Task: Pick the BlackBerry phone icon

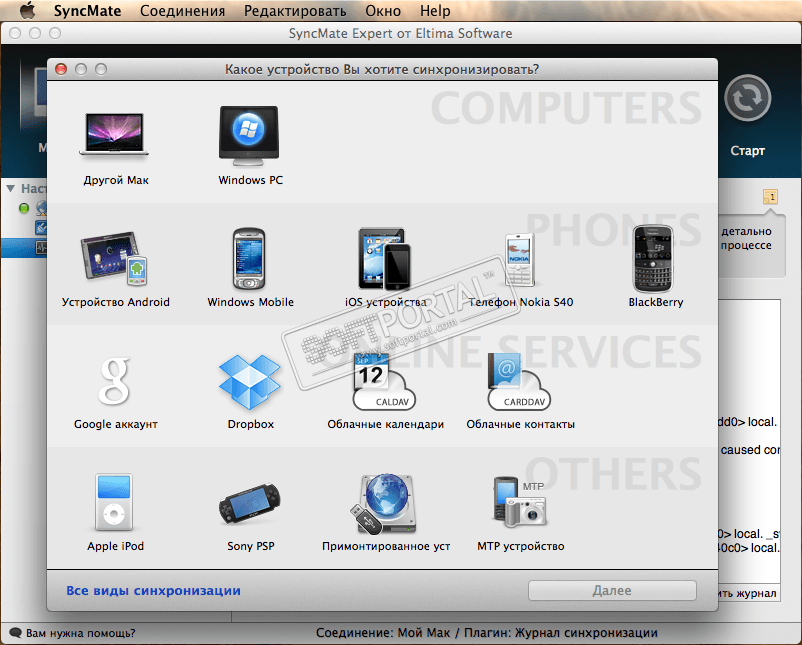Action: click(x=654, y=259)
